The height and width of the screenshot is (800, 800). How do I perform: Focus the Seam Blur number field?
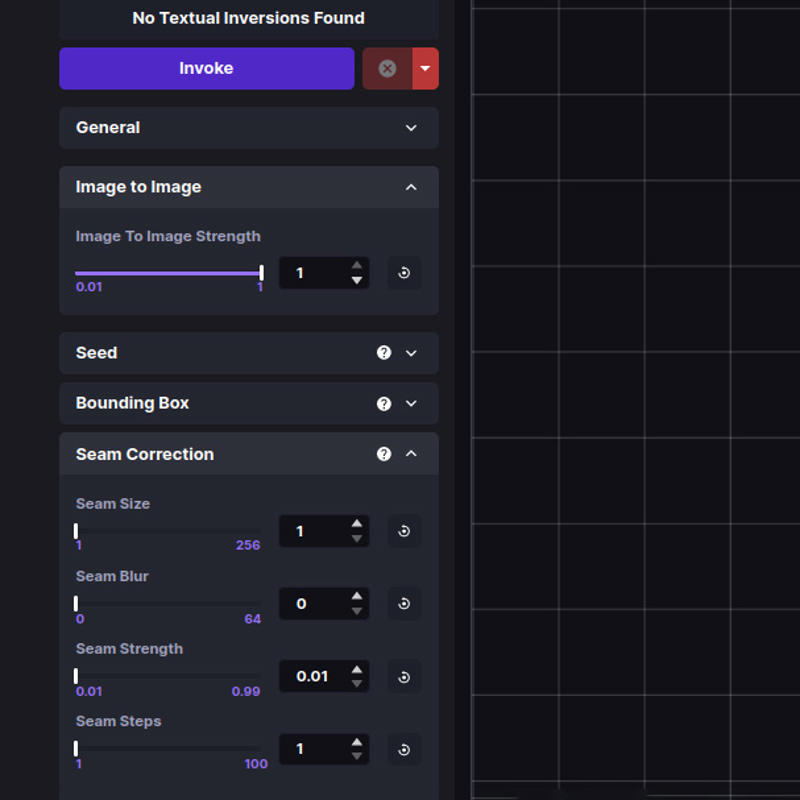(x=315, y=604)
